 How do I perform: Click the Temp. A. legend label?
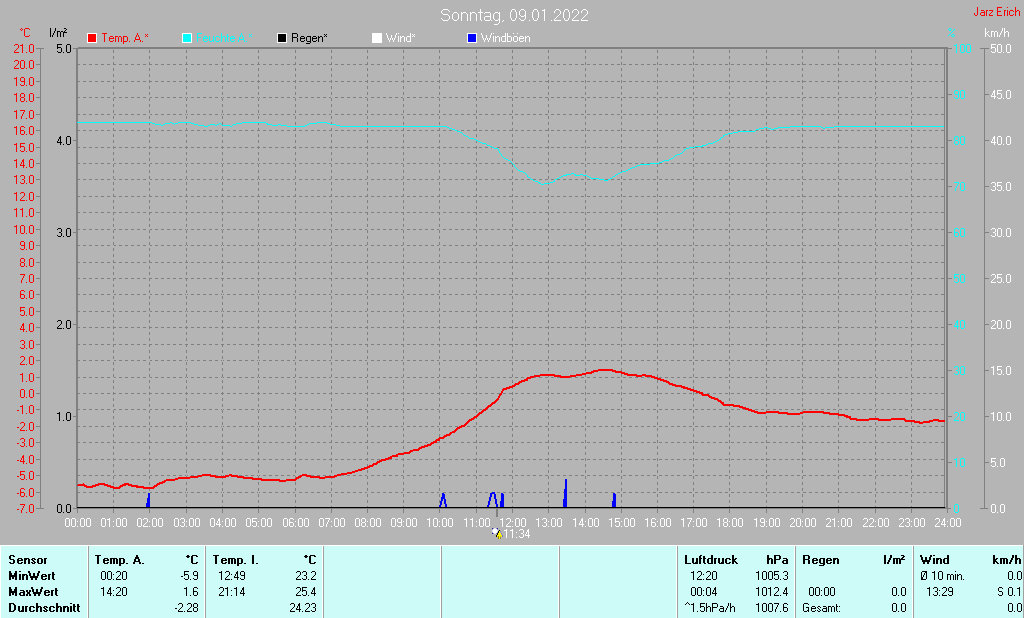(125, 38)
